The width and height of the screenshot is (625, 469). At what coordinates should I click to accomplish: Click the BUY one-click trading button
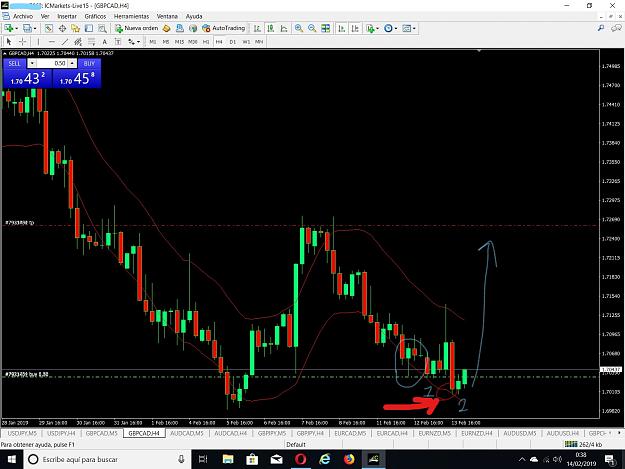tap(89, 63)
